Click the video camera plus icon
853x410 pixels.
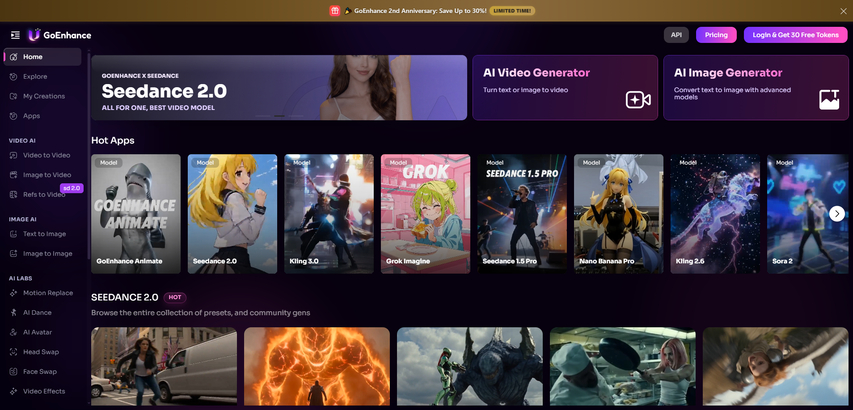(x=638, y=100)
